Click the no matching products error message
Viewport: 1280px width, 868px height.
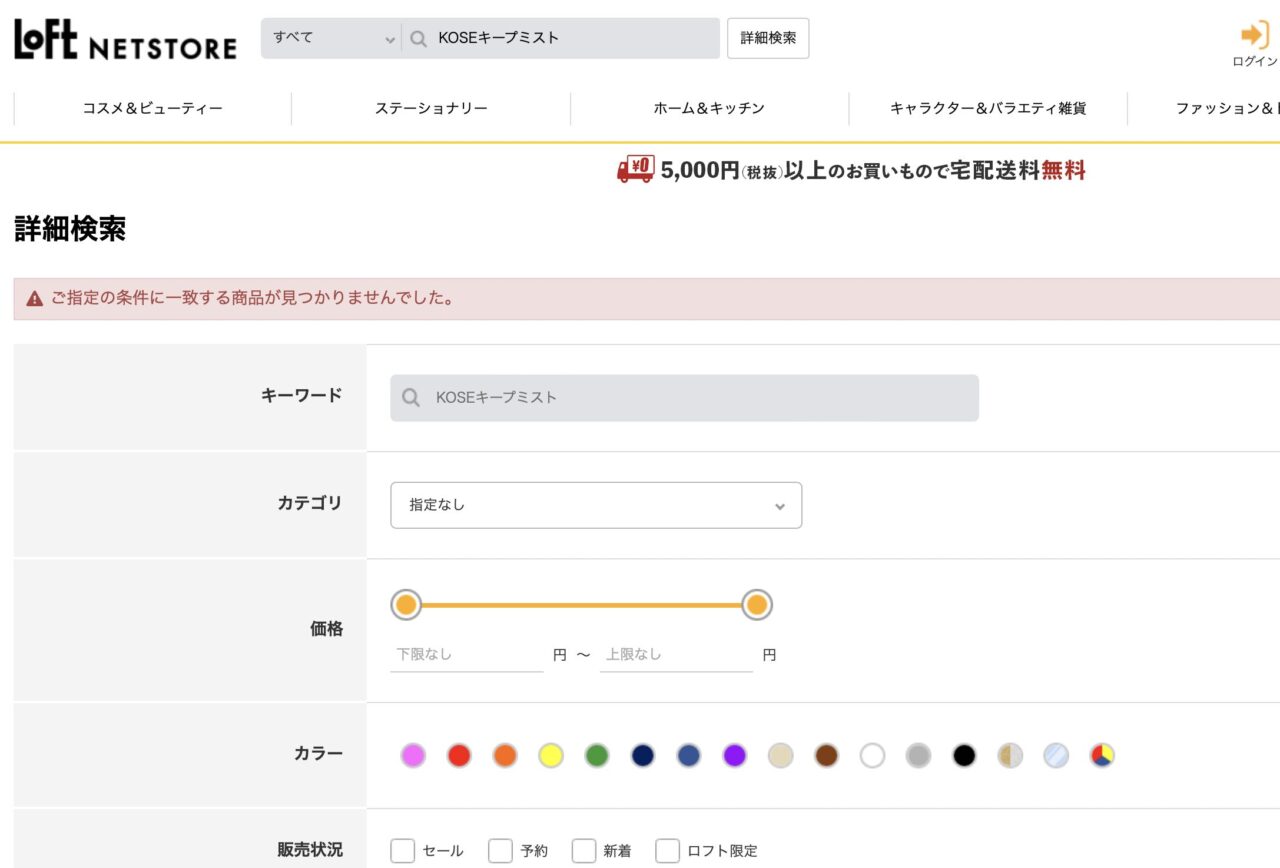coord(252,298)
